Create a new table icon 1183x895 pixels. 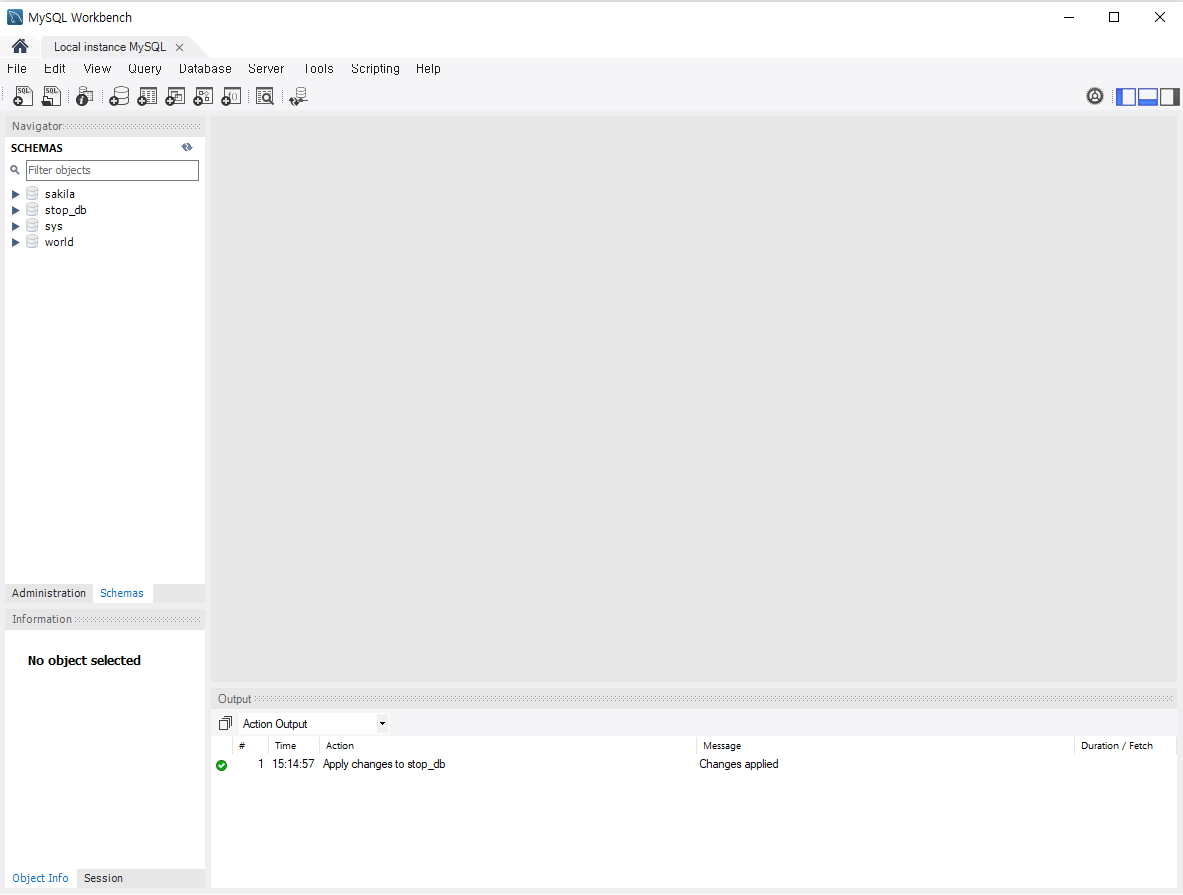(147, 96)
